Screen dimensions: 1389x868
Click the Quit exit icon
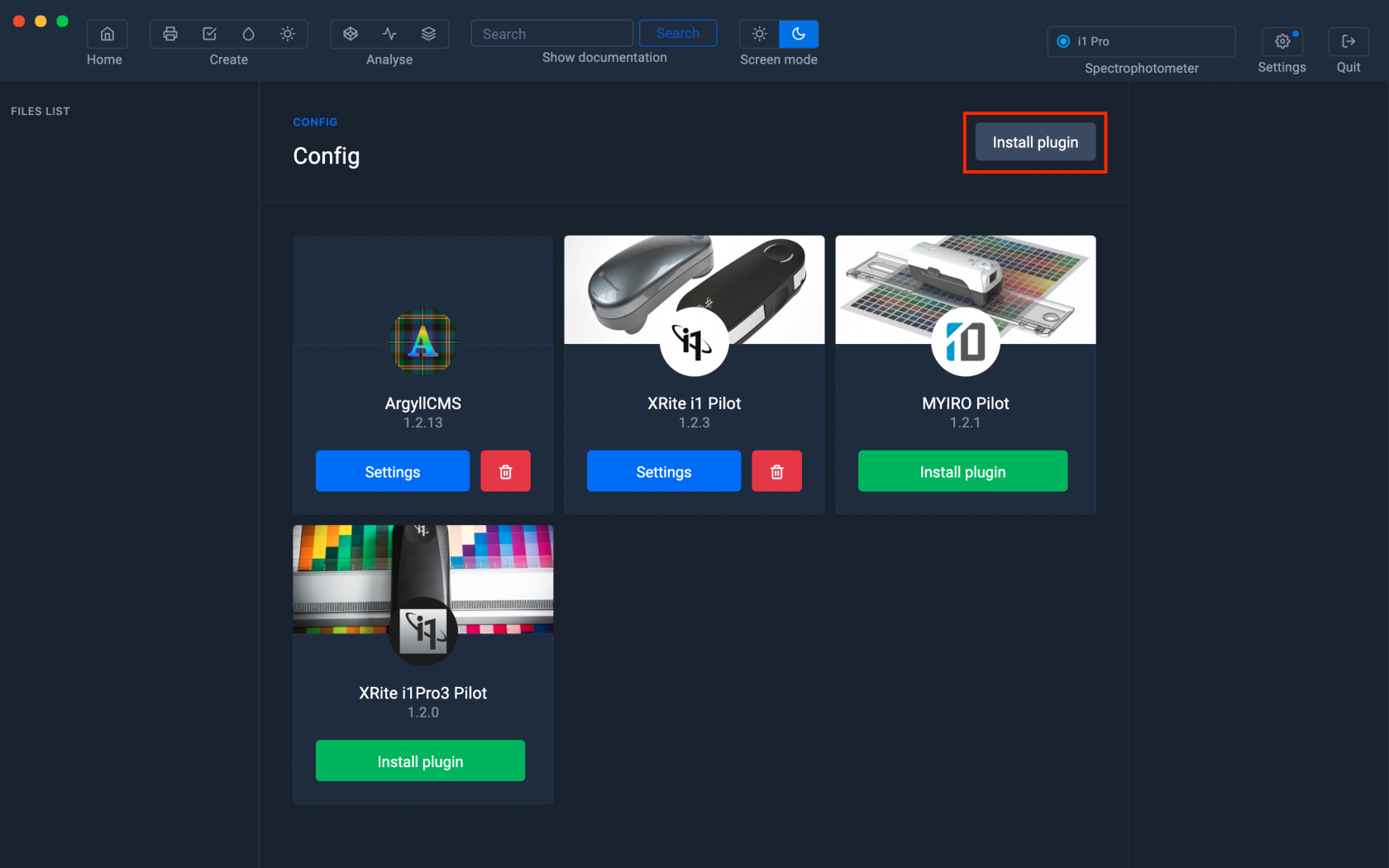point(1348,41)
